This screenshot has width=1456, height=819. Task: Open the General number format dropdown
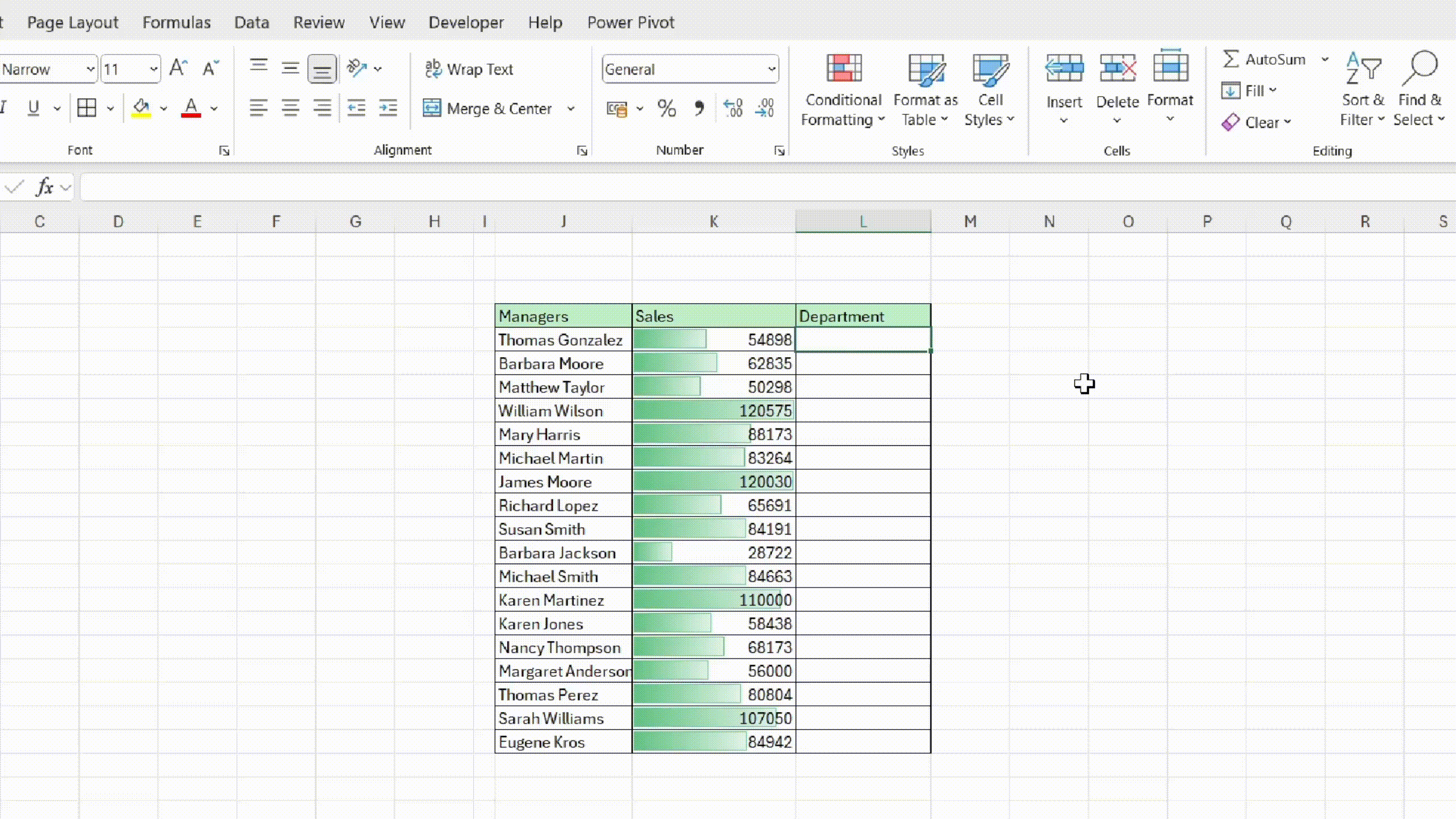point(771,69)
